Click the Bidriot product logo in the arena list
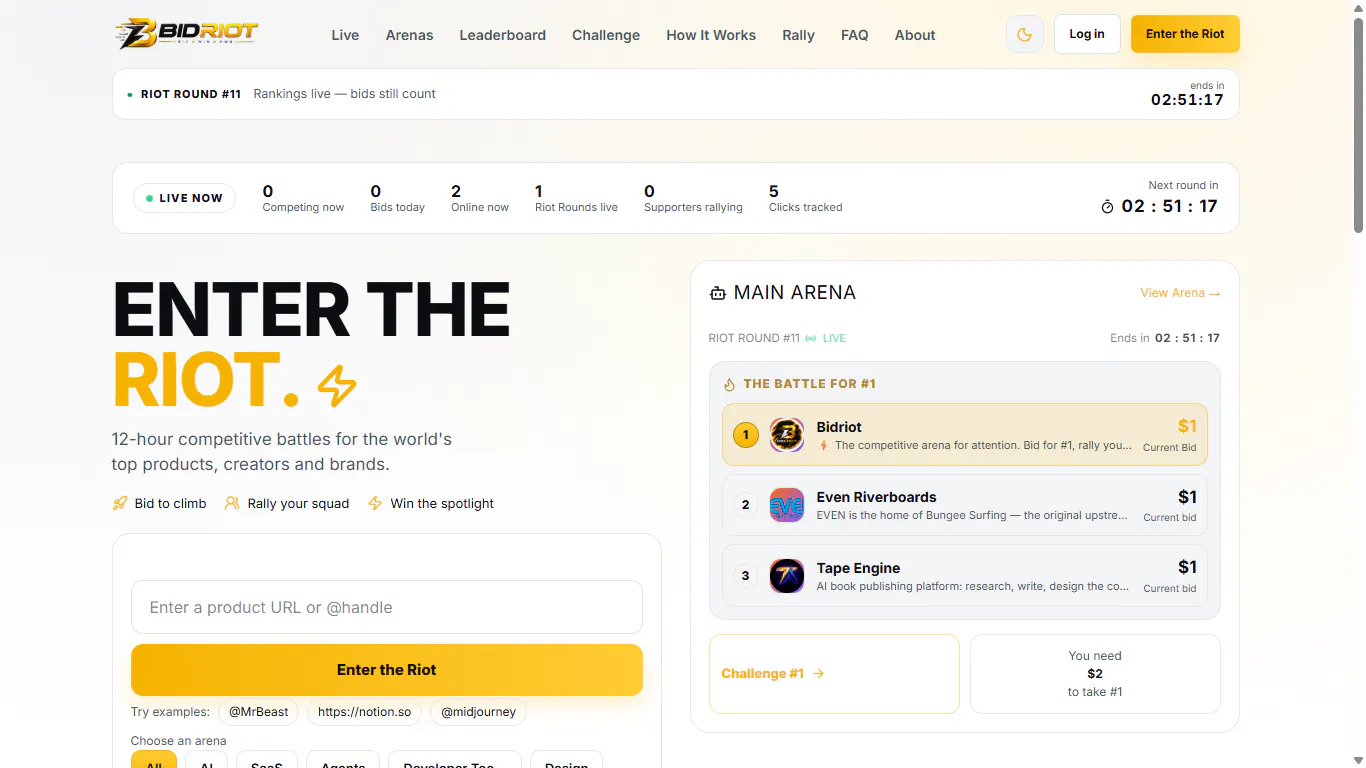1366x768 pixels. [x=787, y=435]
